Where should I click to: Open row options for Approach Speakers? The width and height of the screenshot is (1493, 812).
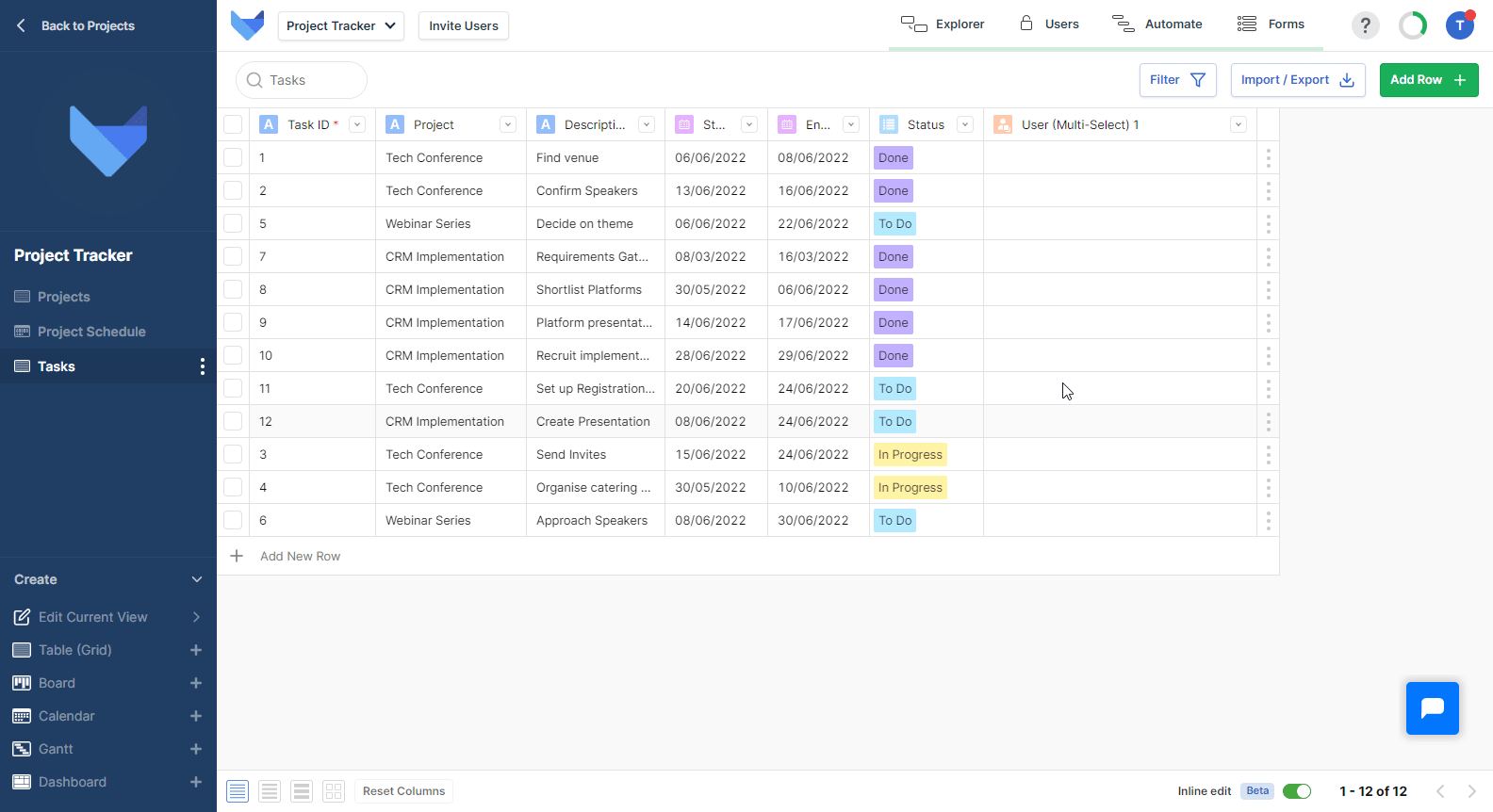click(1269, 520)
